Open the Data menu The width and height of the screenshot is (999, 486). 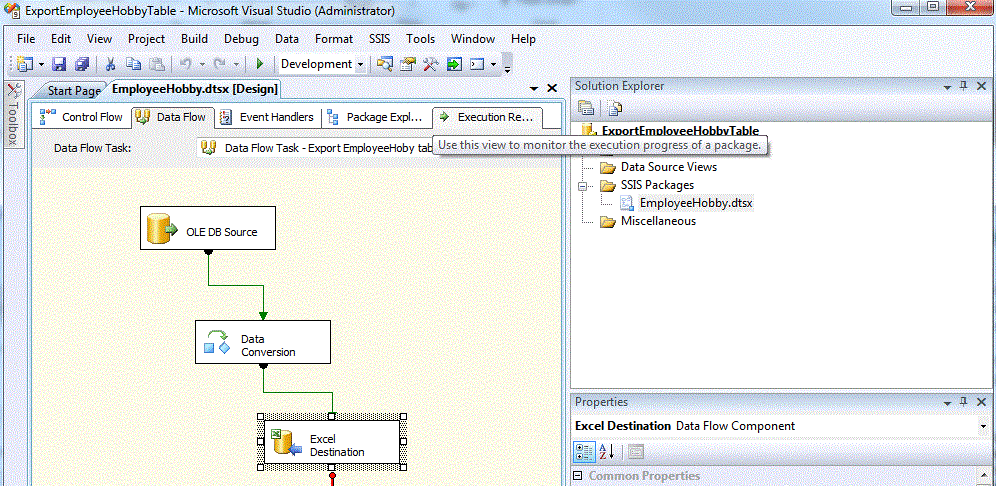287,39
